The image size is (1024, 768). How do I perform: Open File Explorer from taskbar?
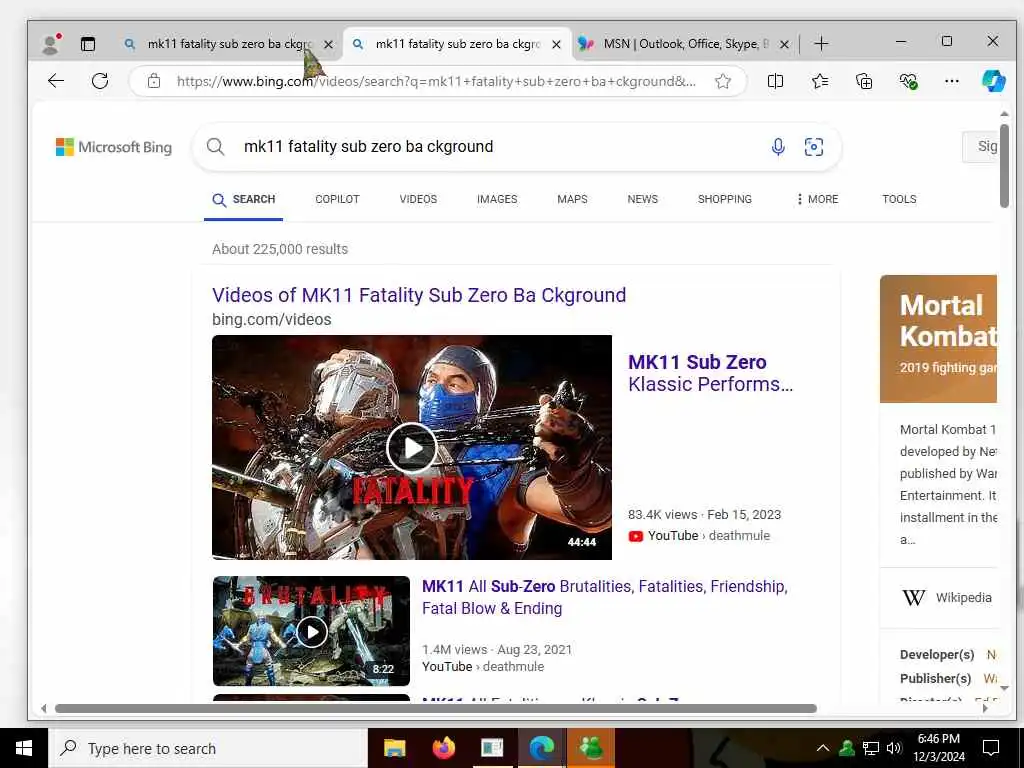pos(394,748)
